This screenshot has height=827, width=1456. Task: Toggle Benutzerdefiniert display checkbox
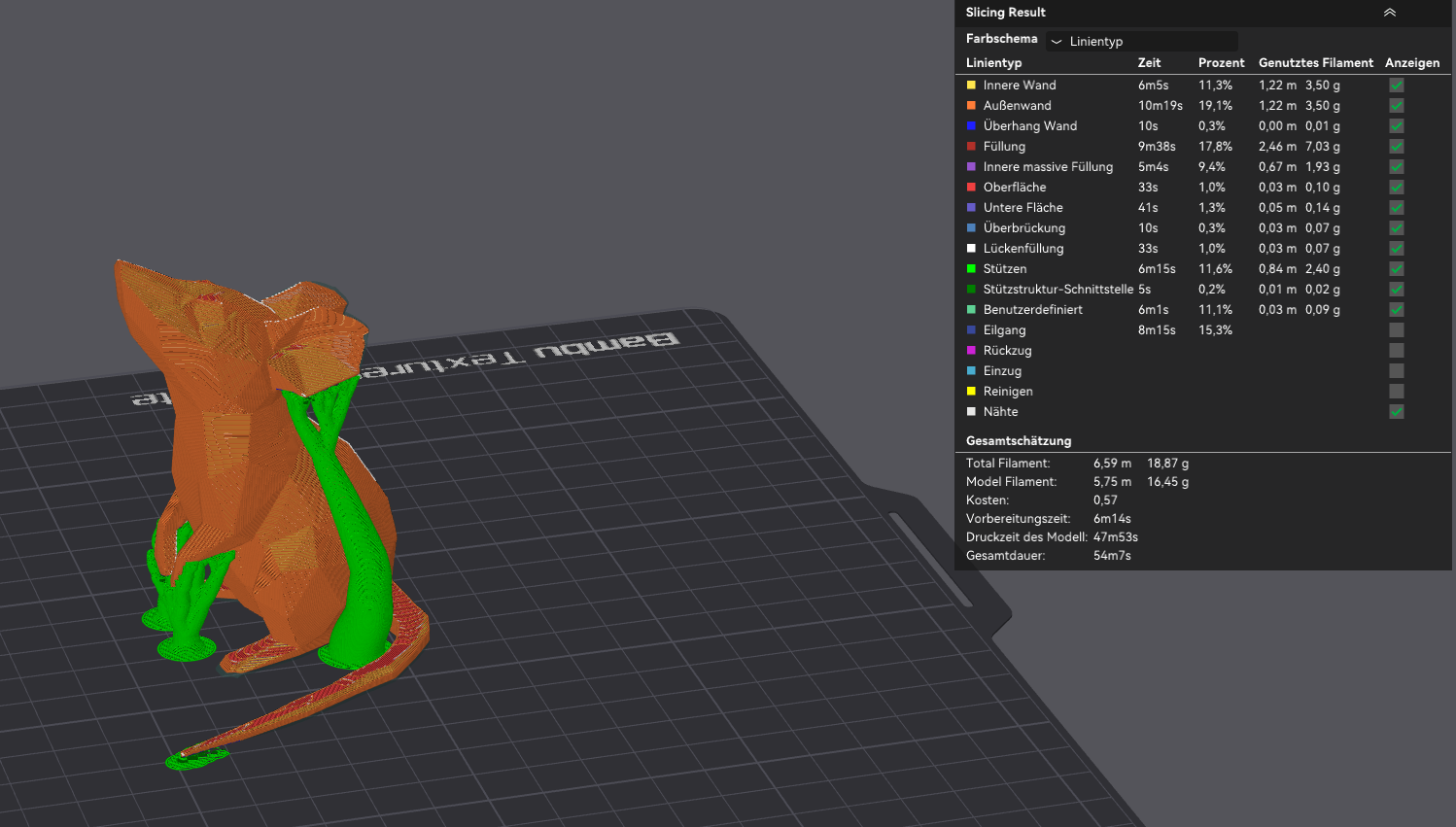[1397, 310]
